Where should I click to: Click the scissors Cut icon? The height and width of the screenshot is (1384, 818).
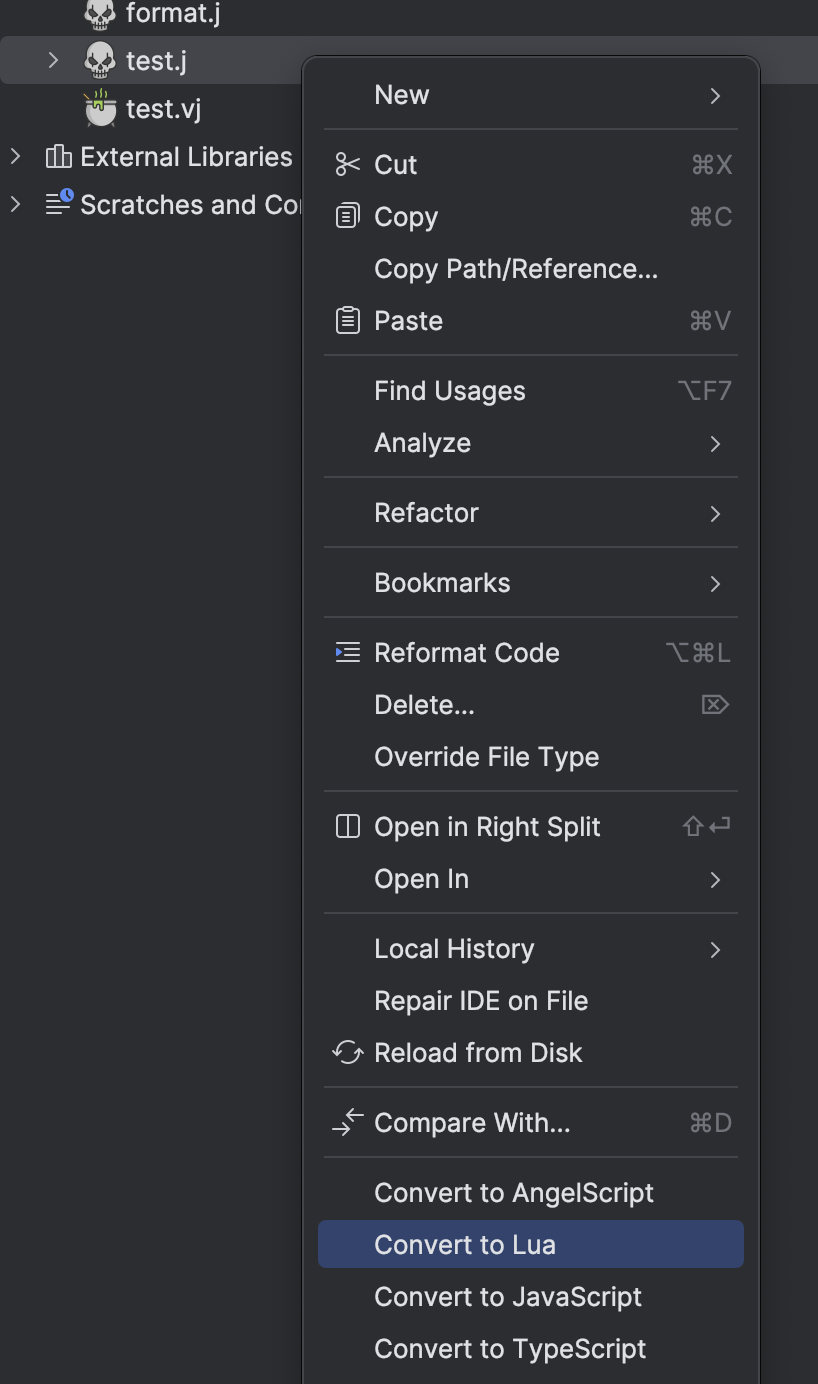pos(347,165)
